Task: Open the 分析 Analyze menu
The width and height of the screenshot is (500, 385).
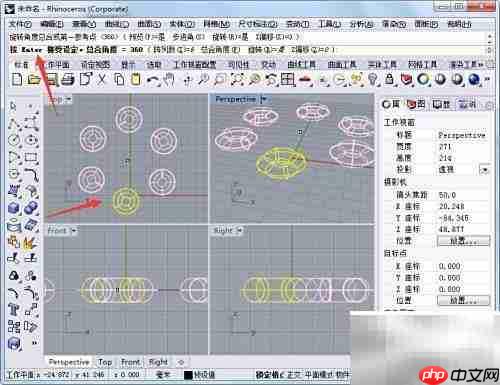Action: tap(361, 24)
